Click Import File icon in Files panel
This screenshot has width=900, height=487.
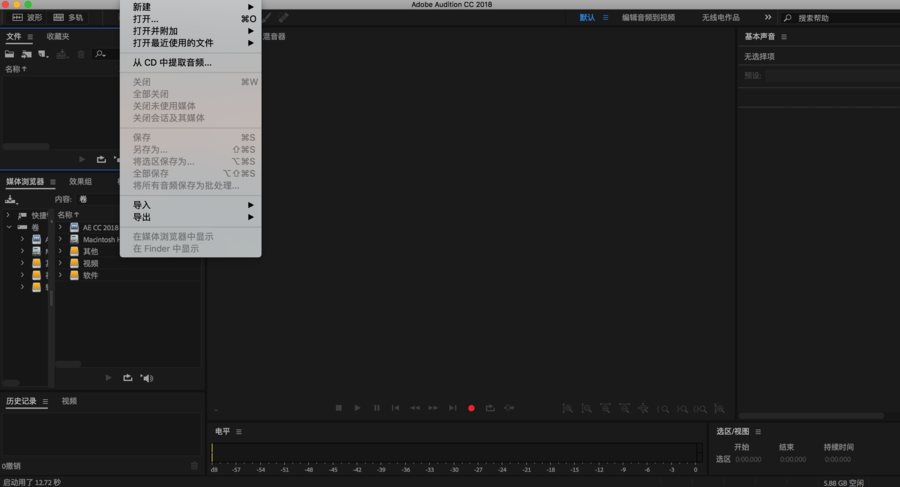(26, 54)
